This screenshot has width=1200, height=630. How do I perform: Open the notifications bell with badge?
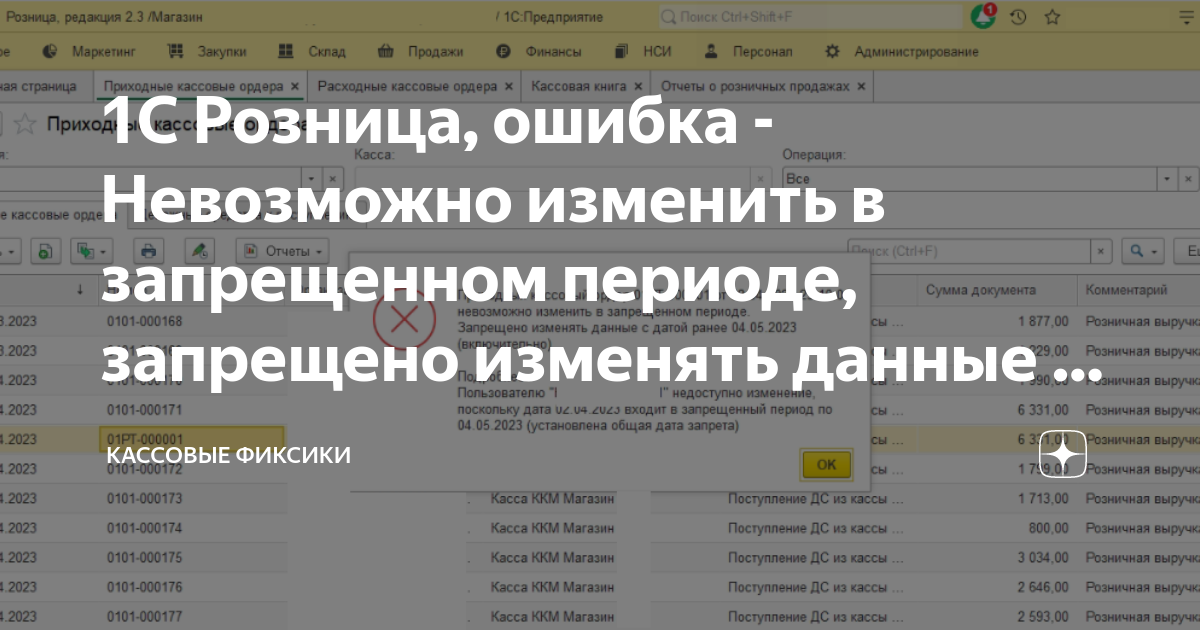[x=983, y=16]
